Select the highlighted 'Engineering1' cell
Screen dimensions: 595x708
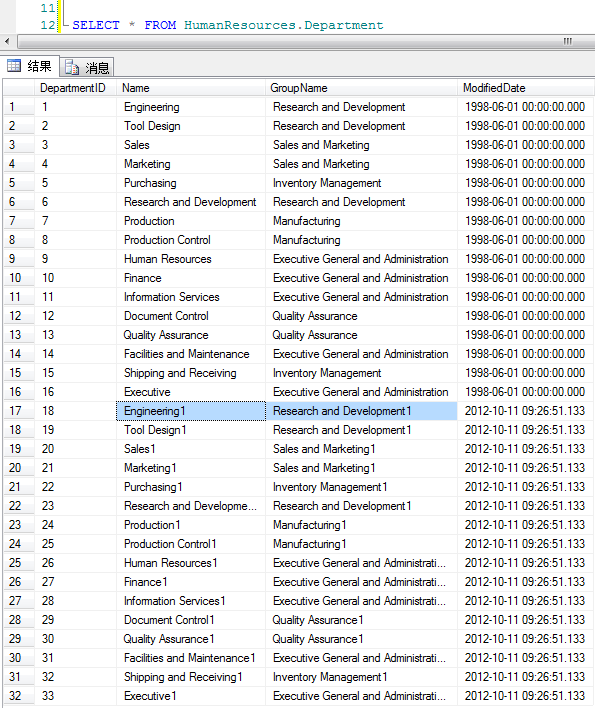(x=191, y=411)
